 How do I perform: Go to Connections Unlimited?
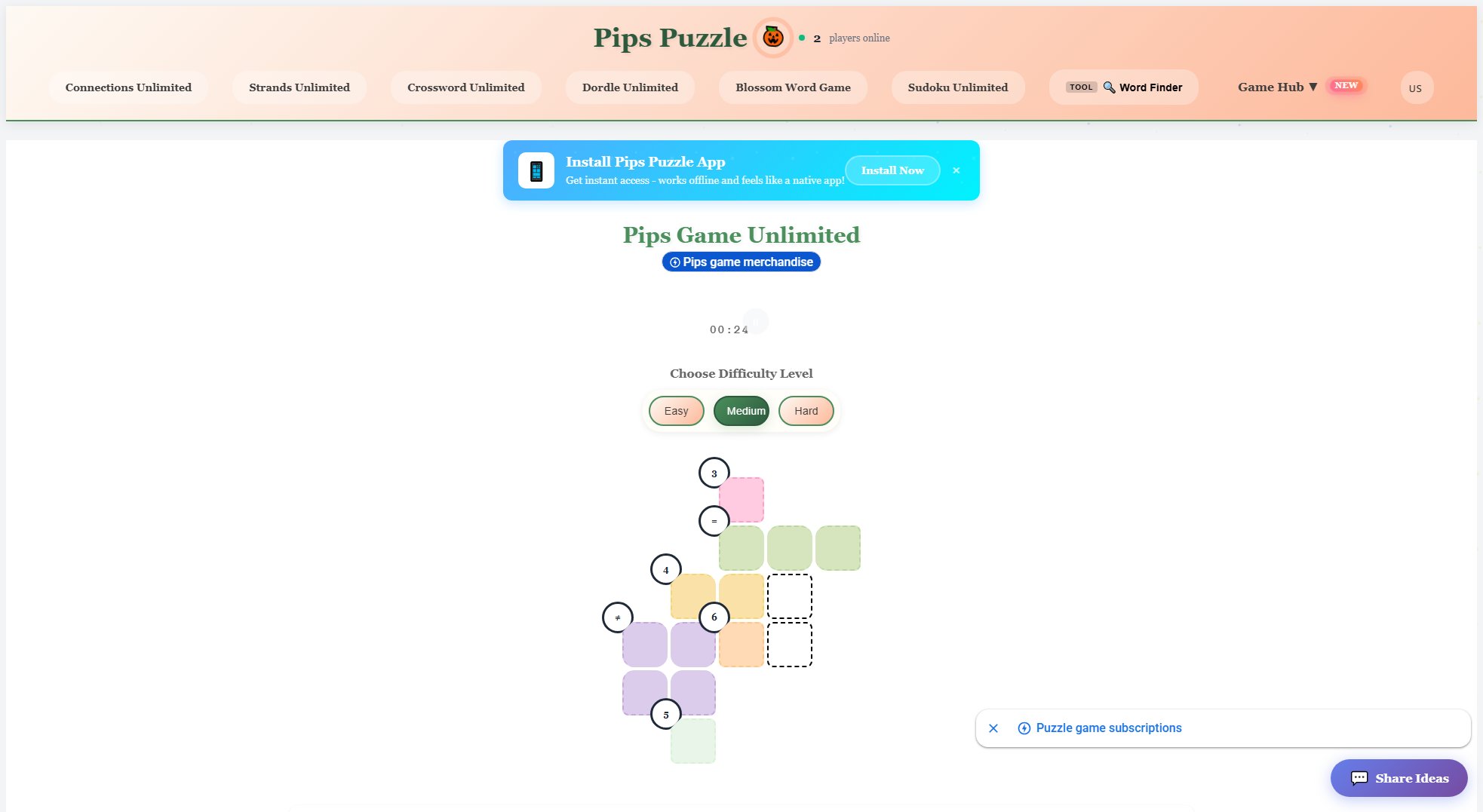pos(127,87)
